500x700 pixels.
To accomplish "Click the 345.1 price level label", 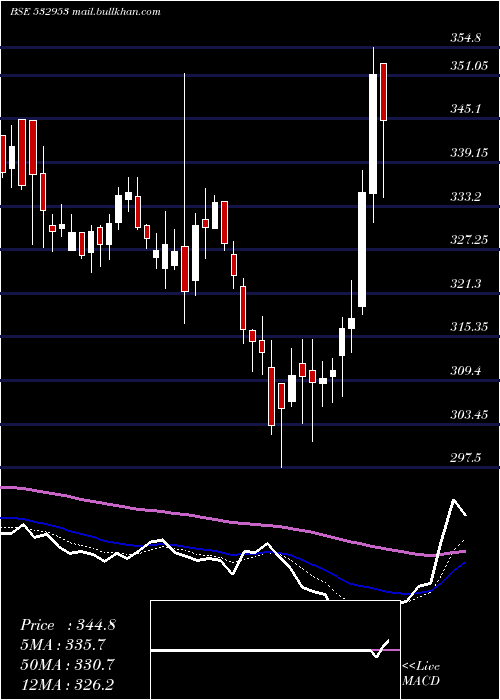I will point(465,108).
